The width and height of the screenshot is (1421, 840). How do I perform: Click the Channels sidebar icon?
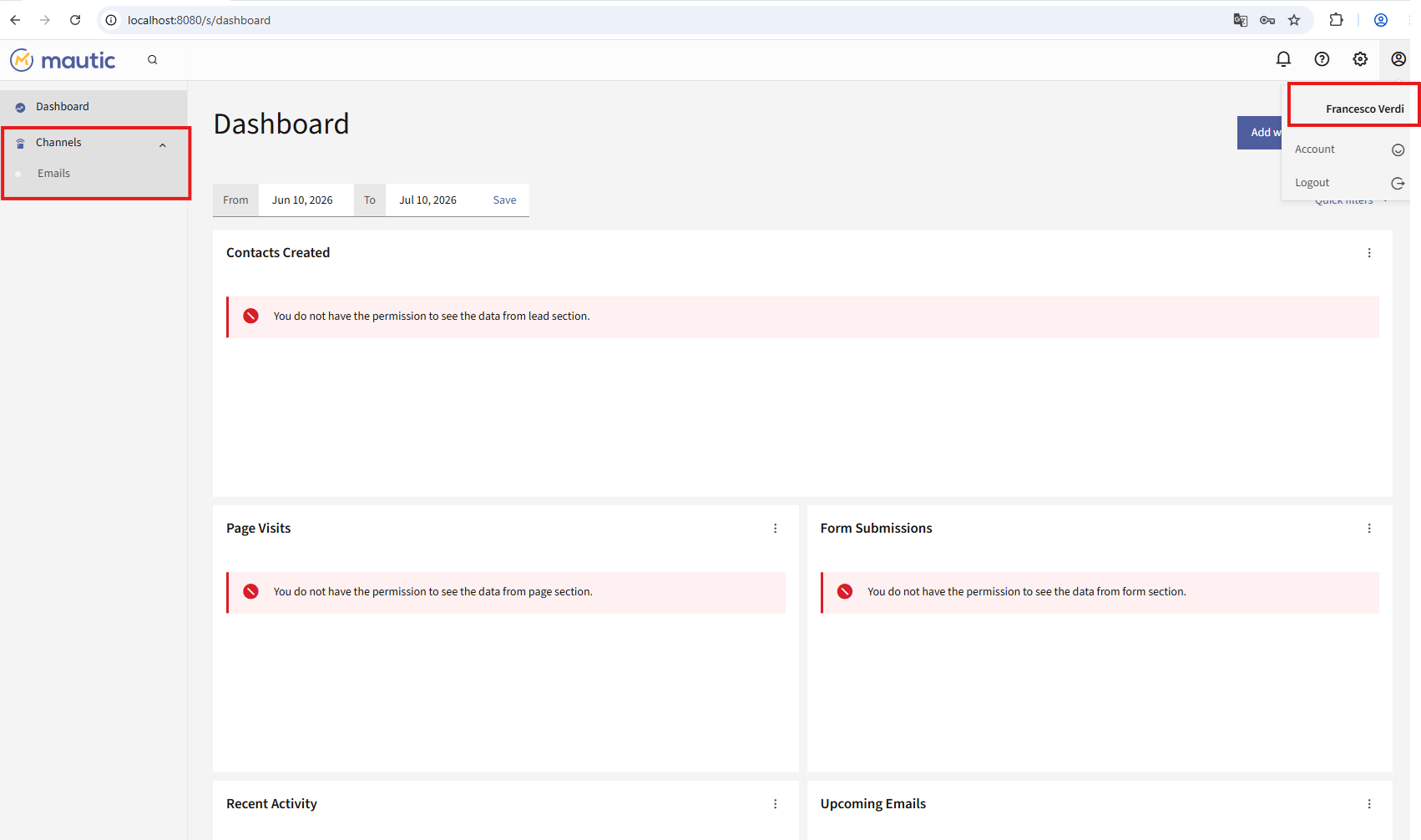pyautogui.click(x=20, y=143)
